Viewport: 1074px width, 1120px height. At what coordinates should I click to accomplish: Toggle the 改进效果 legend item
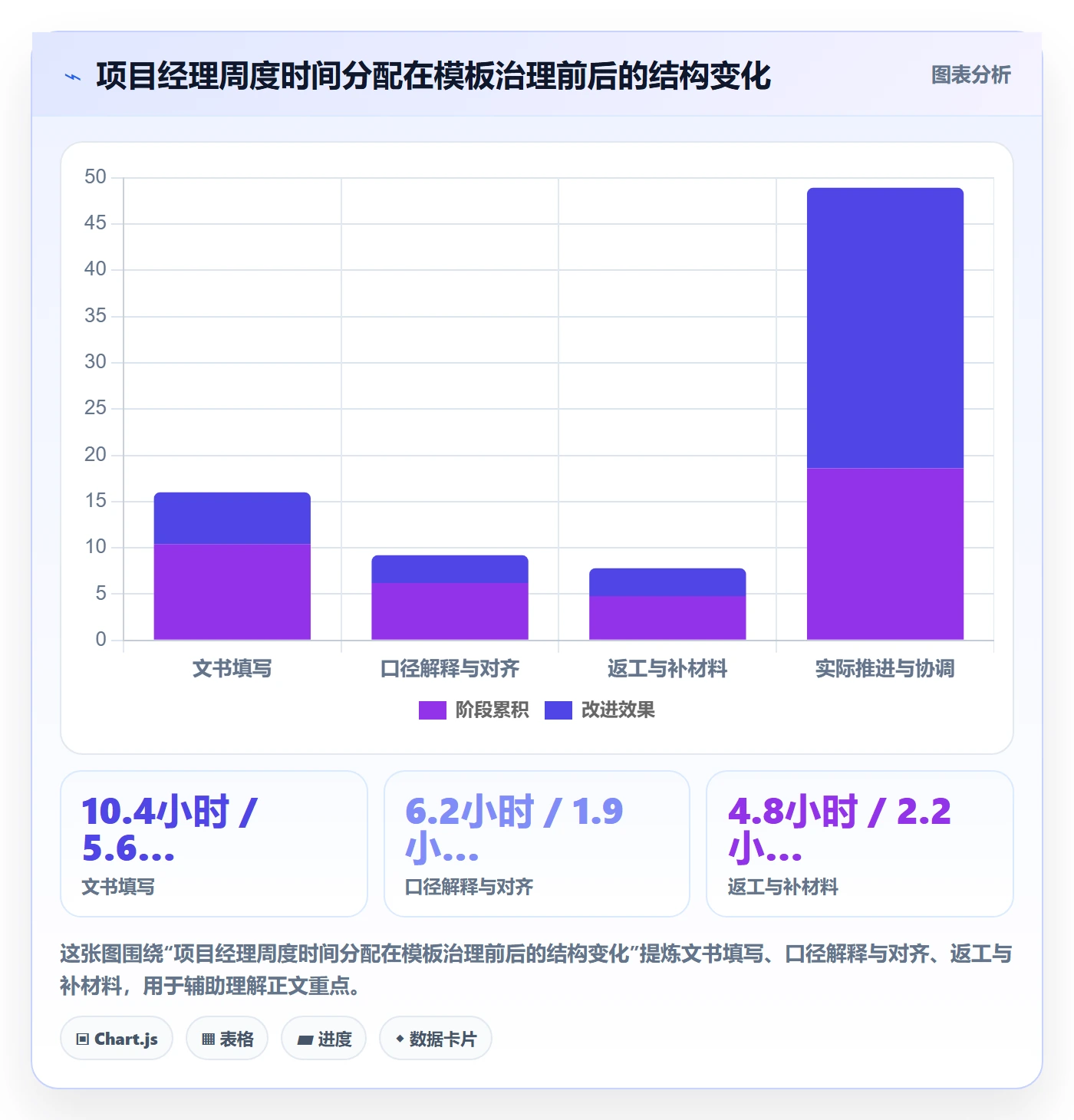coord(599,710)
